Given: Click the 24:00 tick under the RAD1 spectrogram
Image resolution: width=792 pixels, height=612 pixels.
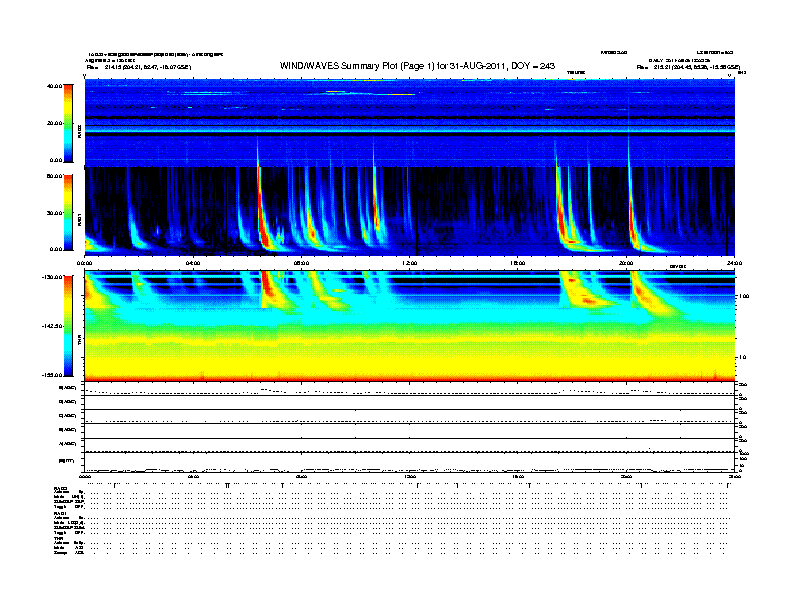Looking at the screenshot, I should (x=734, y=263).
